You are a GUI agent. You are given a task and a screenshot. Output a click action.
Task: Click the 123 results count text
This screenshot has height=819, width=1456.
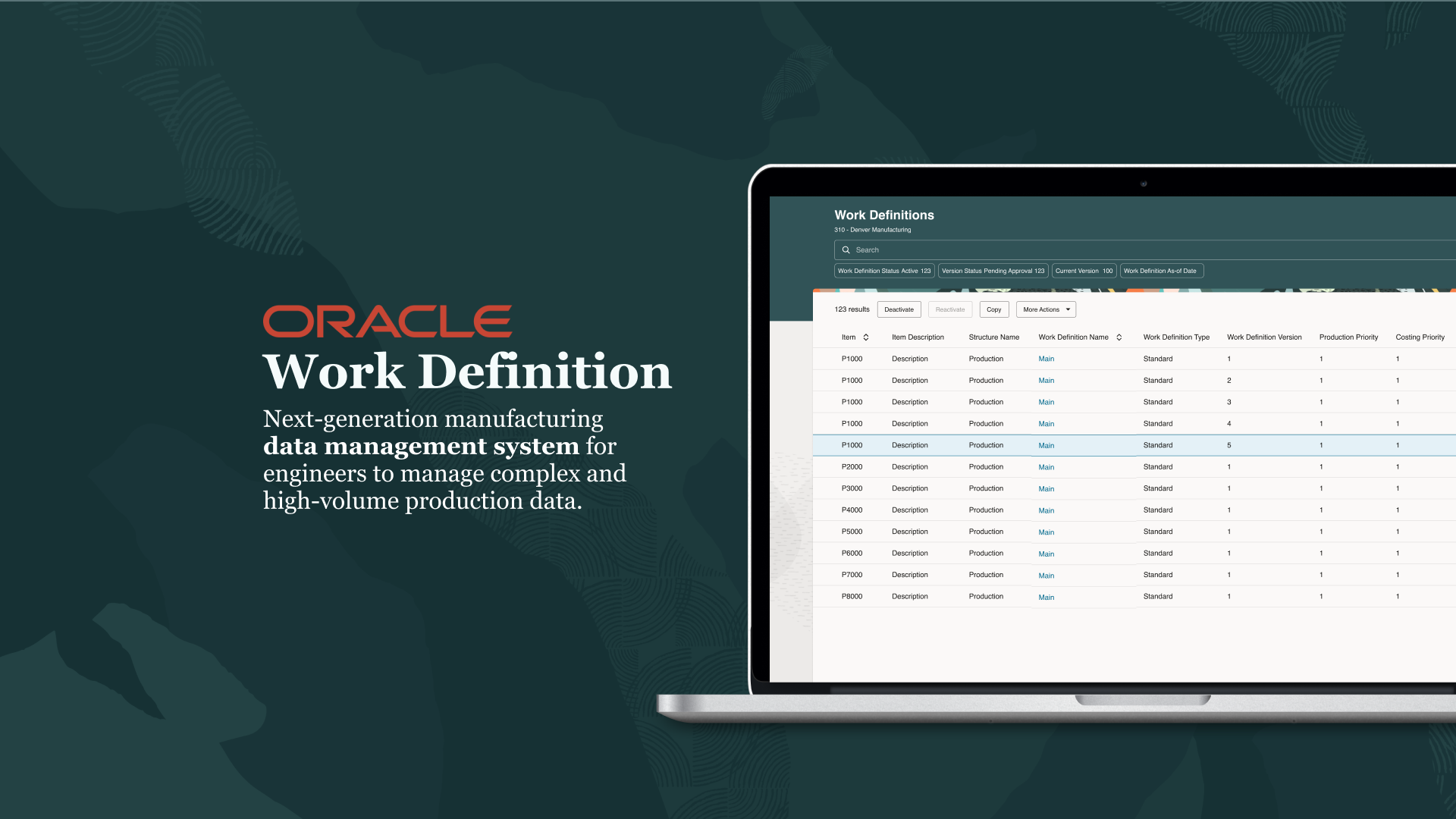coord(852,309)
